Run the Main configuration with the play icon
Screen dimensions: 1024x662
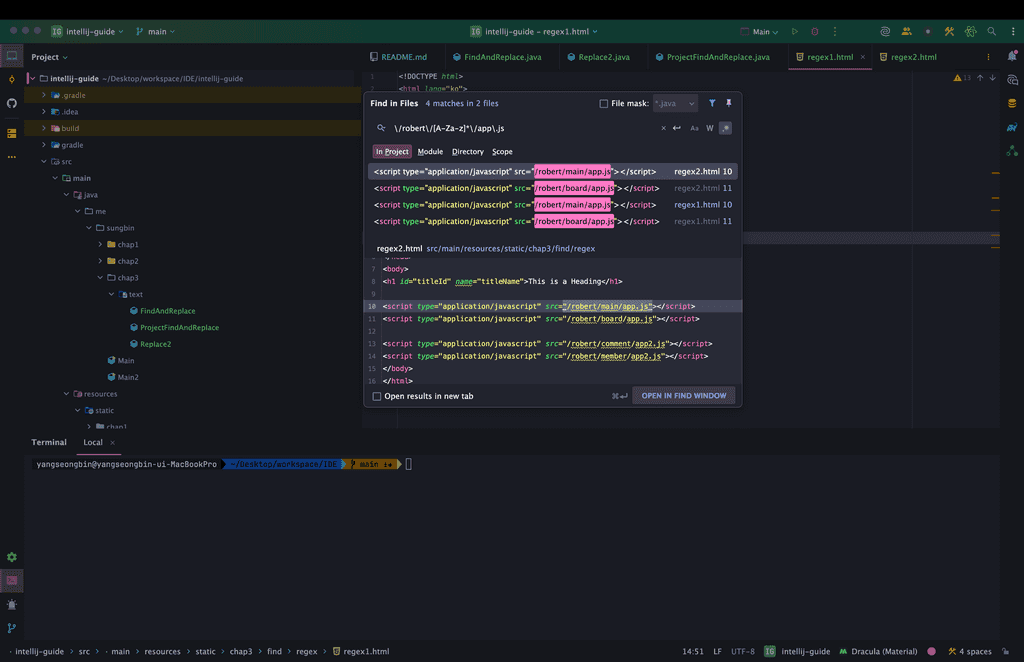pyautogui.click(x=795, y=32)
